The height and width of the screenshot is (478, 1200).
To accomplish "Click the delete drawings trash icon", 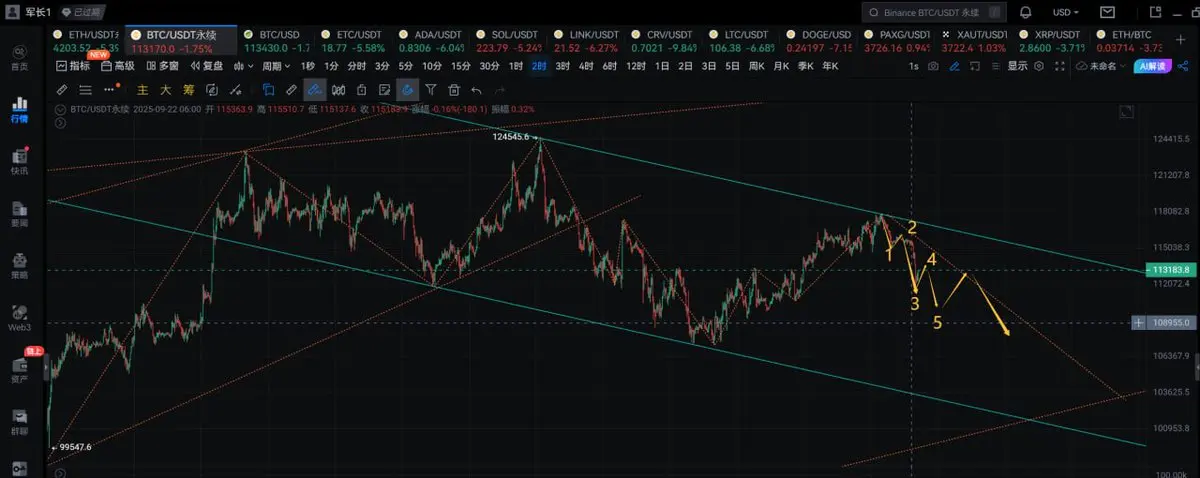I will 453,89.
